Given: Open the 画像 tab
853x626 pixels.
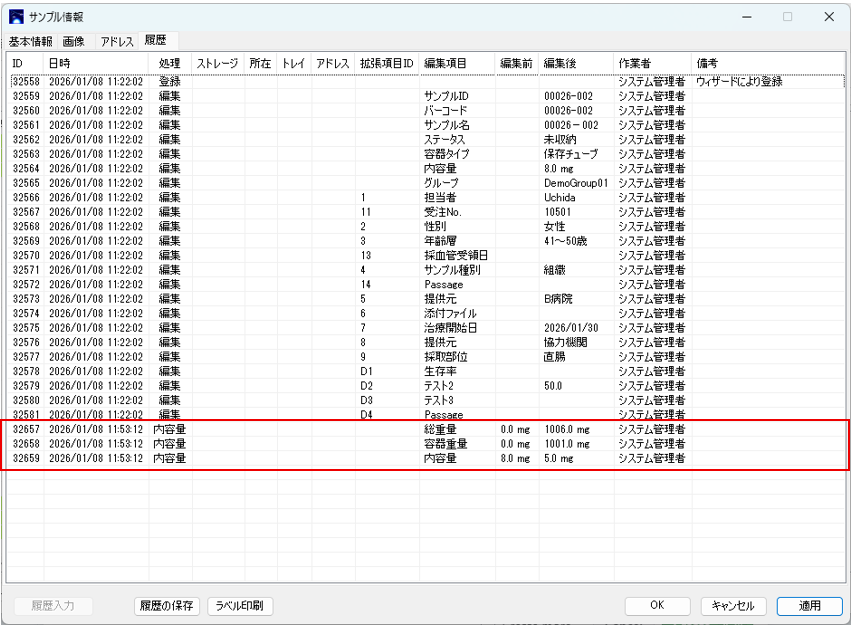Looking at the screenshot, I should click(75, 41).
